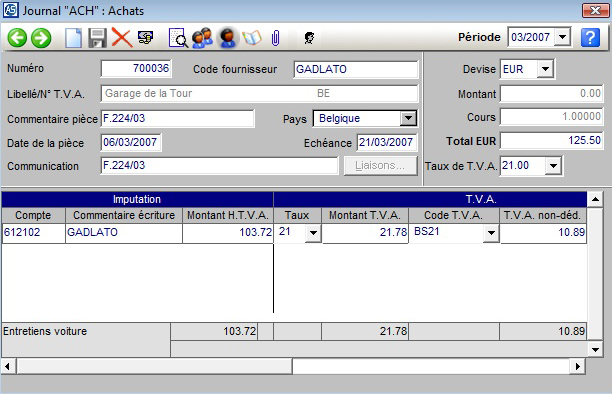612x394 pixels.
Task: Click the Total EUR field 125.50
Action: click(552, 141)
